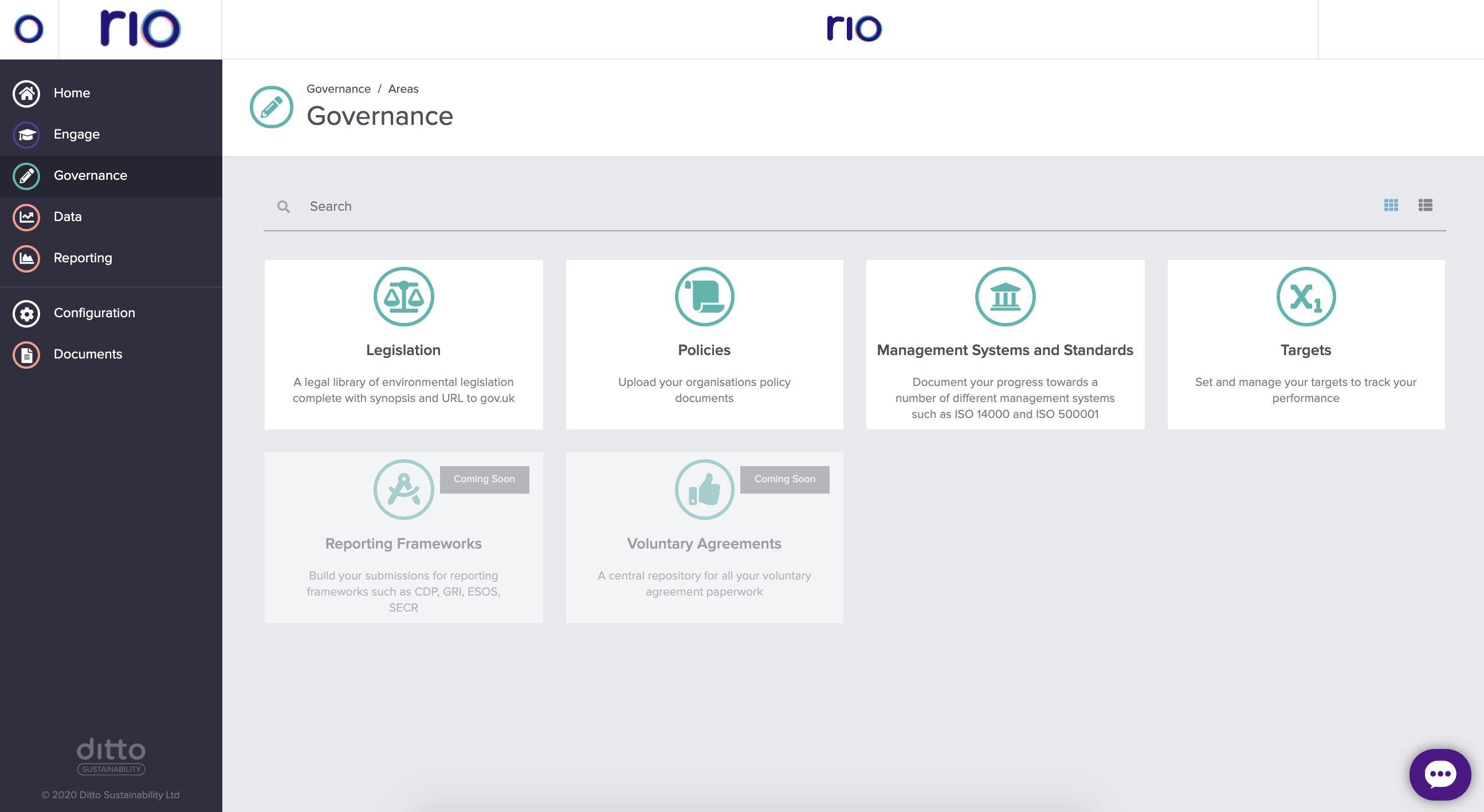Click Coming Soon badge on Voluntary Agreements
1484x812 pixels.
(x=784, y=479)
